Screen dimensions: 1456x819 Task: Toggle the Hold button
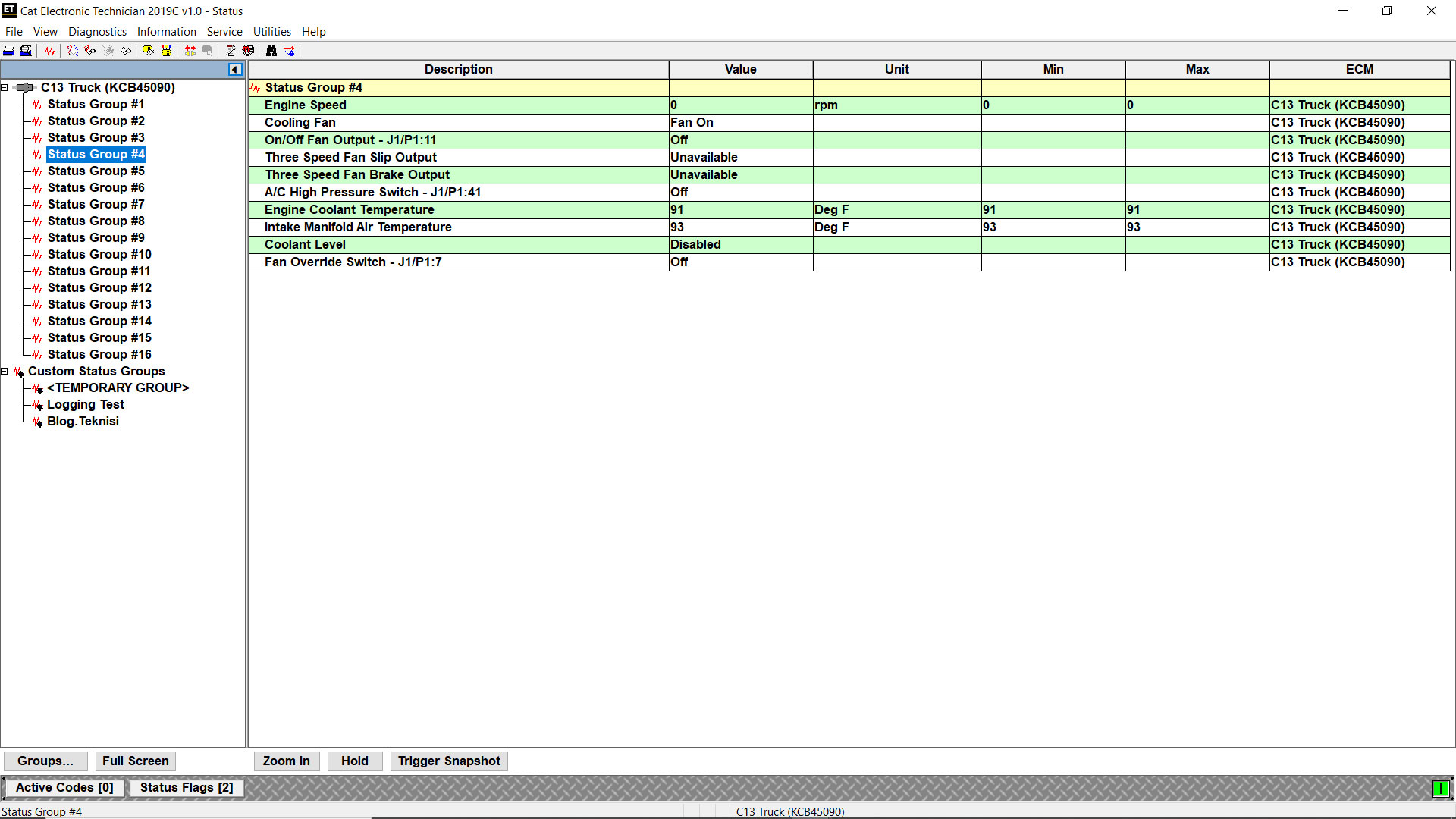pyautogui.click(x=354, y=761)
